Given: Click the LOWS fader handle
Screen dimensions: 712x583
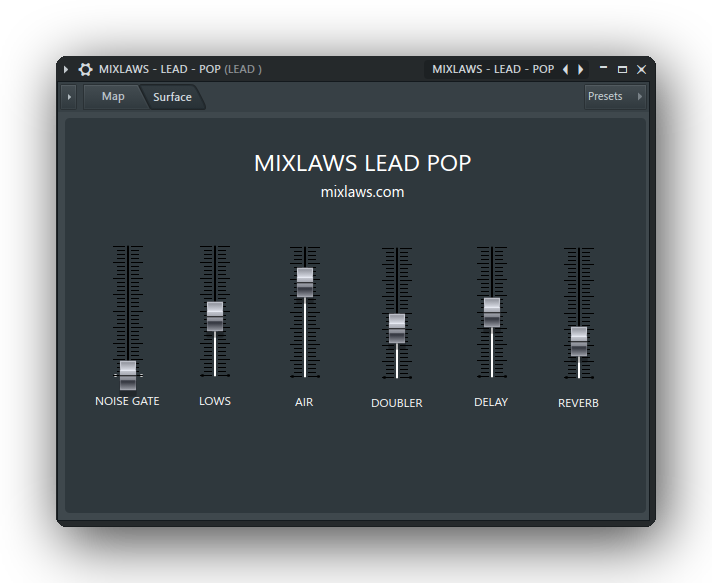Looking at the screenshot, I should (215, 316).
